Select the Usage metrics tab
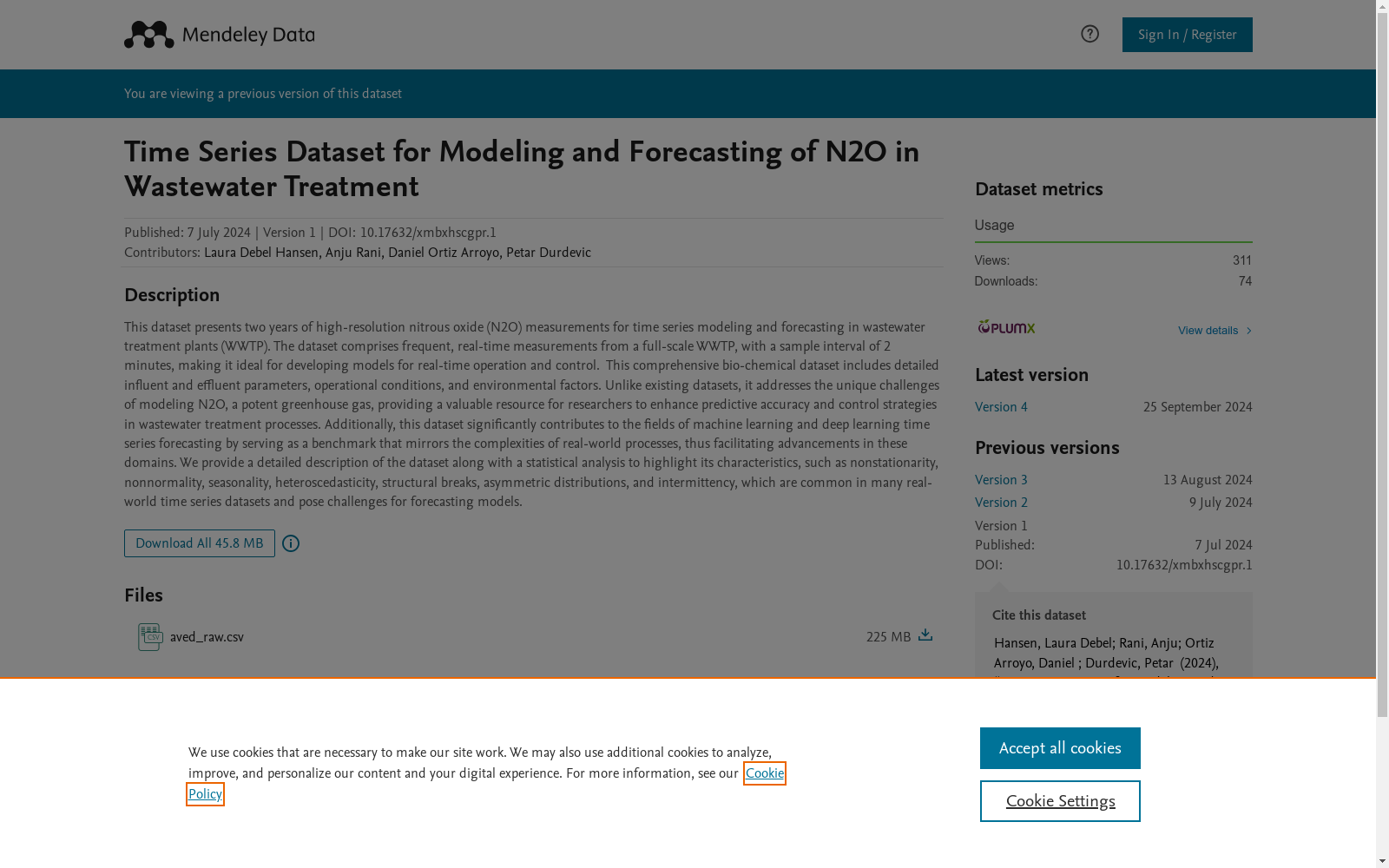 pyautogui.click(x=994, y=226)
